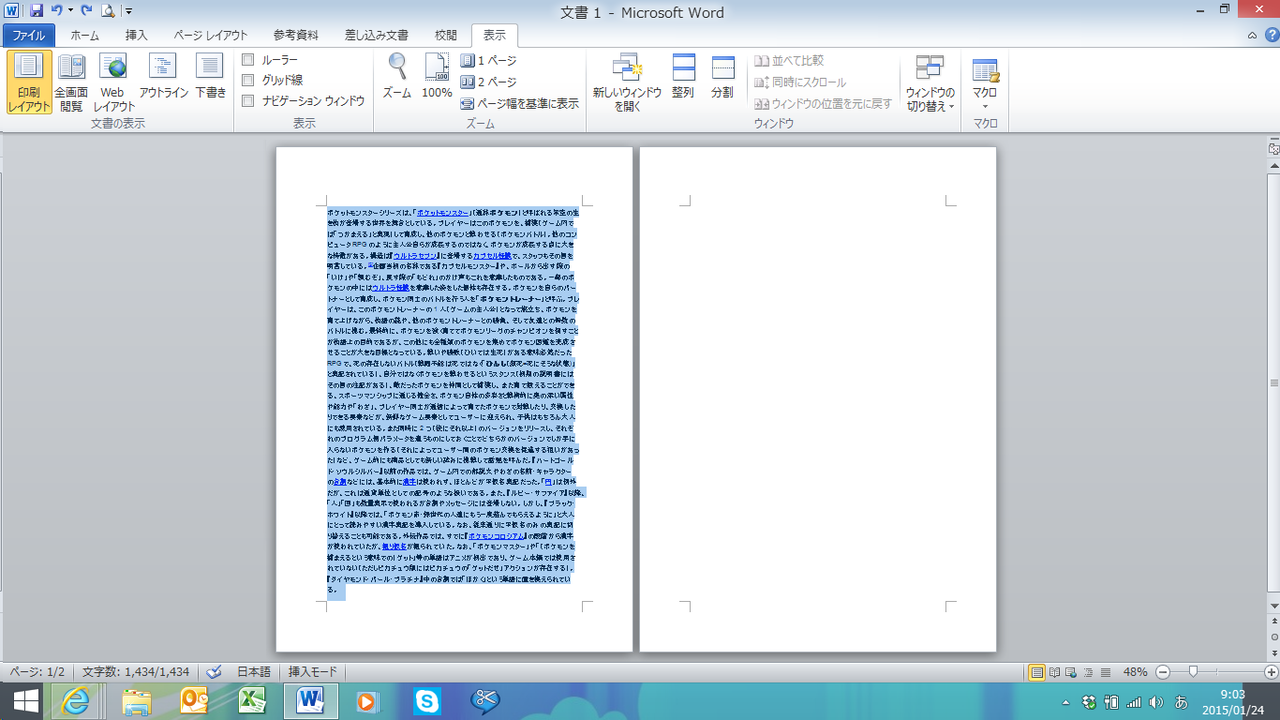Viewport: 1280px width, 720px height.
Task: Open the Windows Start button
Action: click(25, 702)
